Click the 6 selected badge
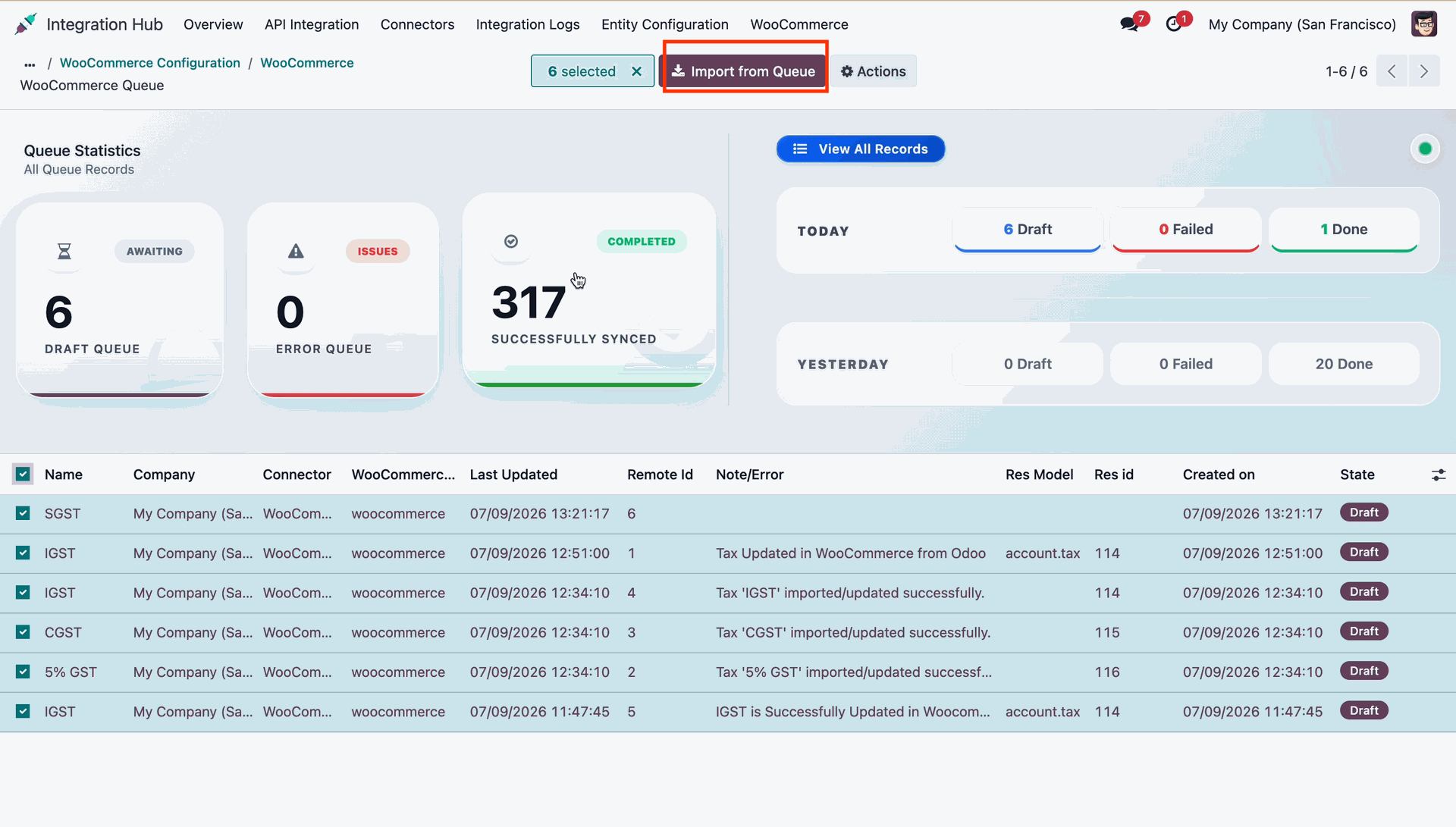Image resolution: width=1456 pixels, height=827 pixels. (x=592, y=71)
